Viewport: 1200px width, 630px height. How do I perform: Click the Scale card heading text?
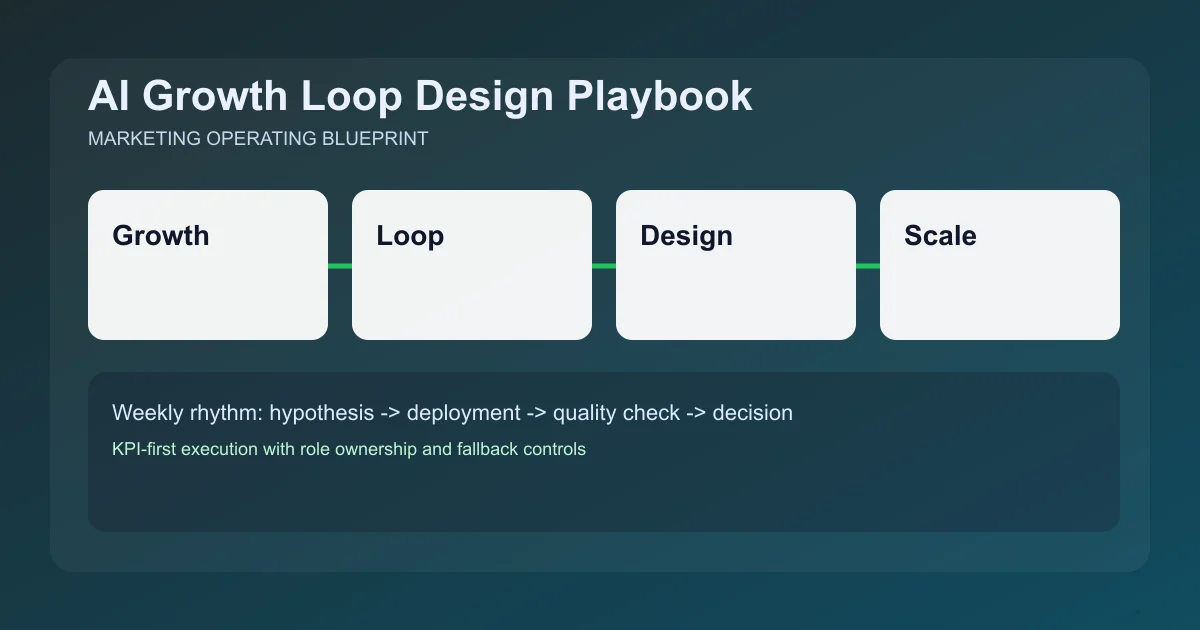click(x=940, y=236)
